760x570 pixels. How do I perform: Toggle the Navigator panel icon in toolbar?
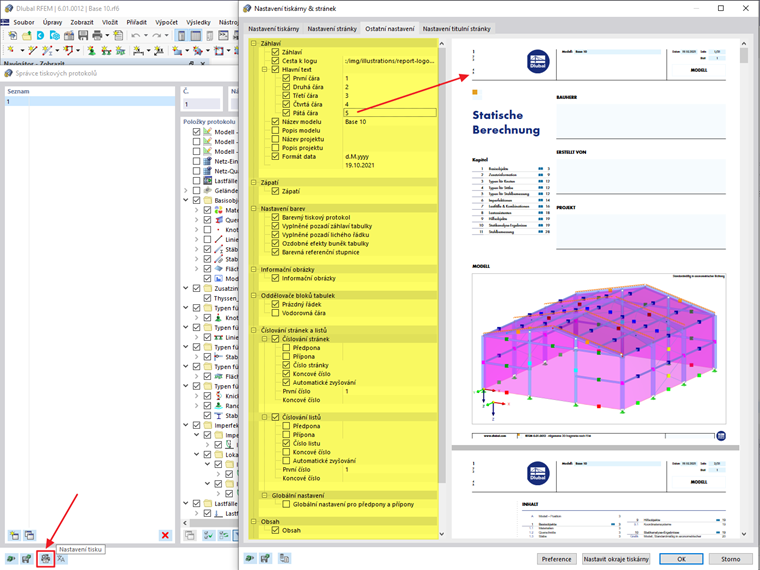coord(181,35)
